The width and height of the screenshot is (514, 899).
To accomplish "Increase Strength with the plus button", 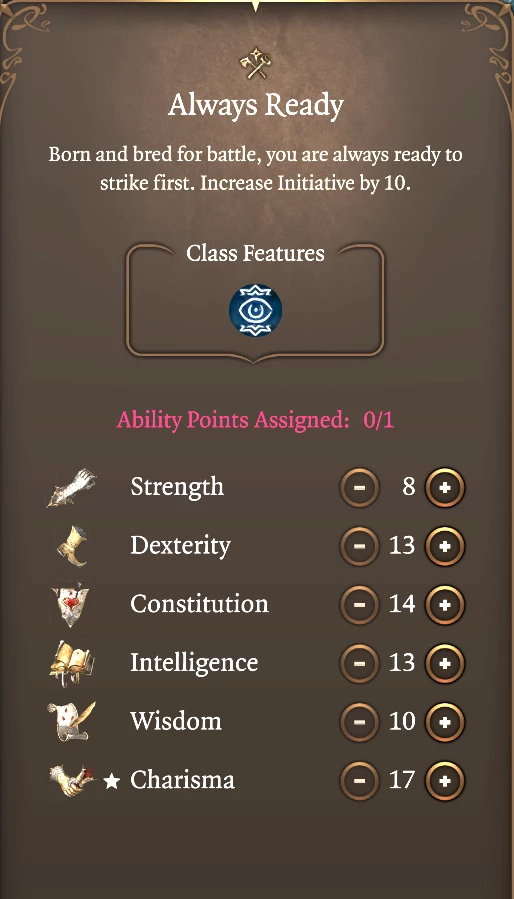I will pos(445,488).
